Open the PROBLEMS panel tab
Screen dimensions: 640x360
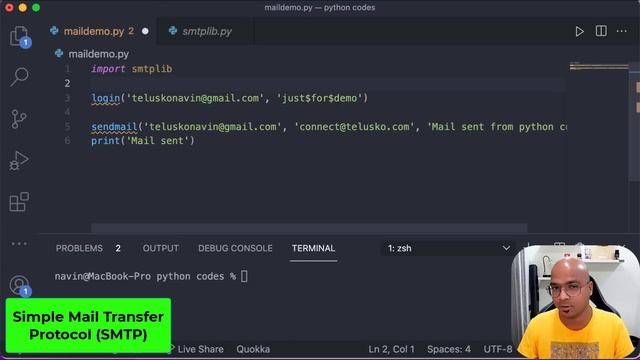(x=79, y=248)
